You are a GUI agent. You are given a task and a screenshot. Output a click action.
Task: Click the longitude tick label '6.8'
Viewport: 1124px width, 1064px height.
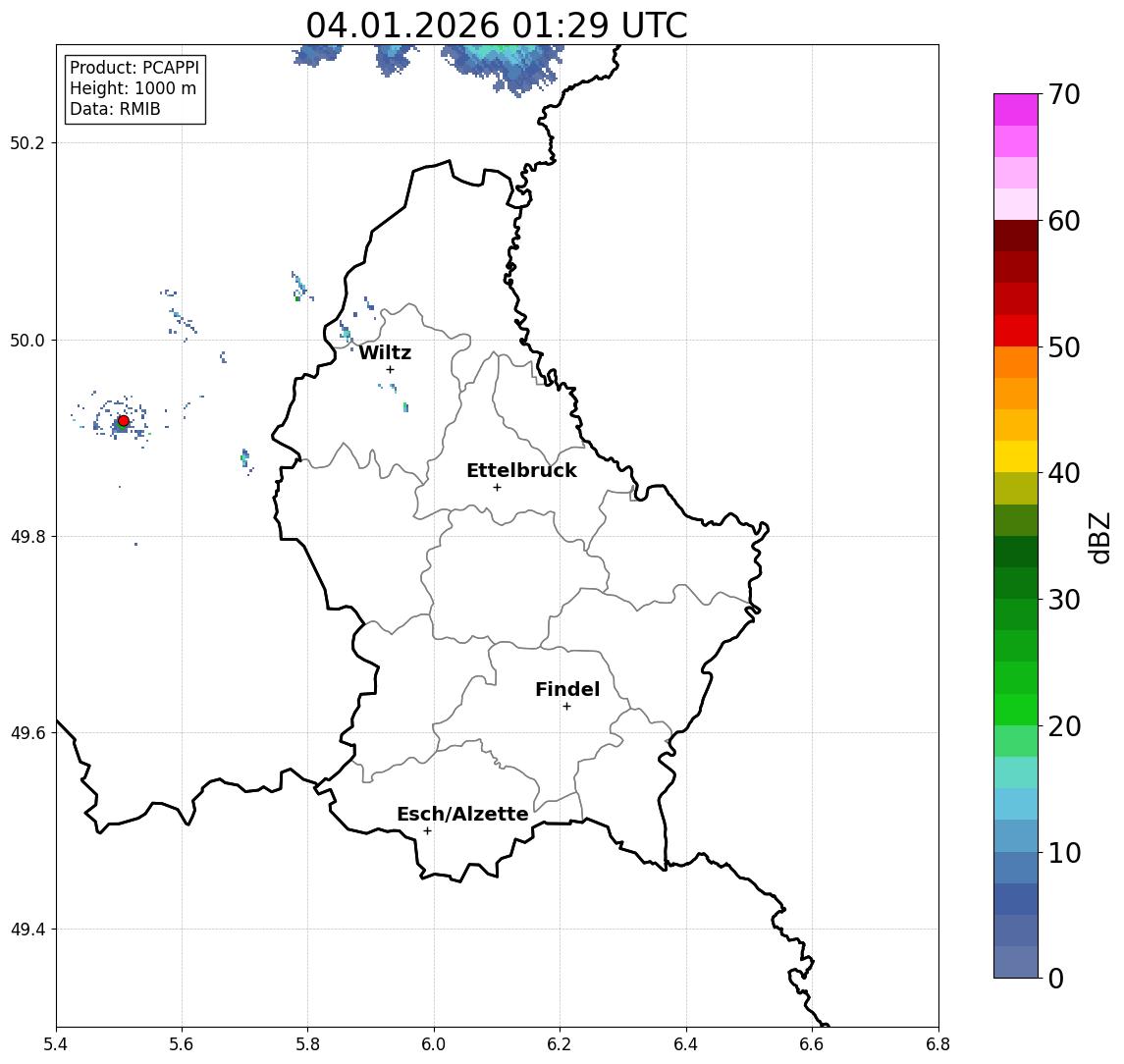click(x=937, y=1044)
